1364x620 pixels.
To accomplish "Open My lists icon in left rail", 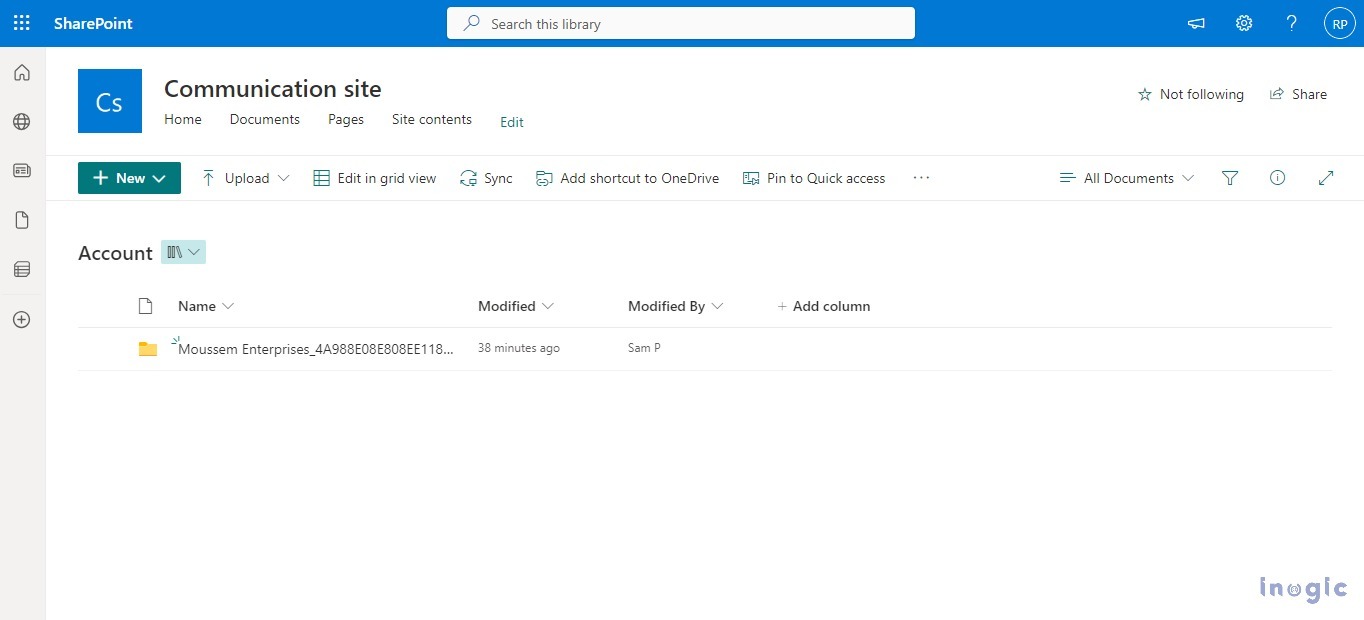I will click(x=22, y=269).
